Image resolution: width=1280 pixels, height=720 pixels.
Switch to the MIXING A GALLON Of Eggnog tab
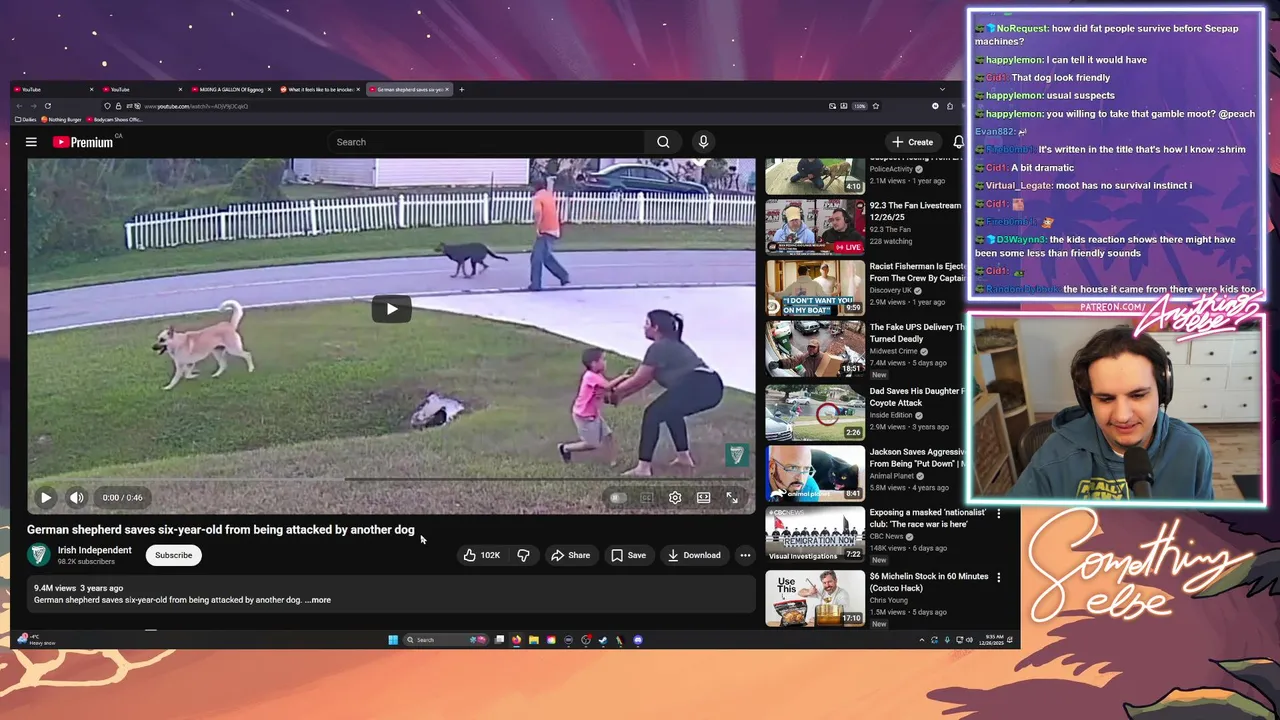pyautogui.click(x=231, y=89)
